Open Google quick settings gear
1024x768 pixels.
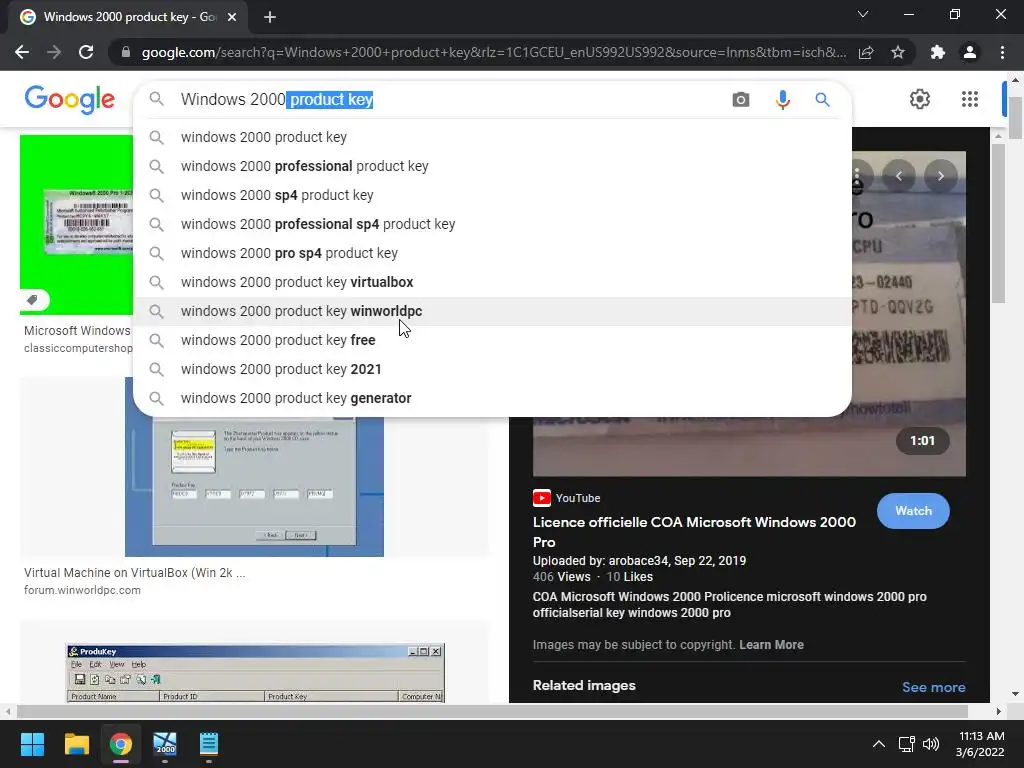(x=920, y=99)
